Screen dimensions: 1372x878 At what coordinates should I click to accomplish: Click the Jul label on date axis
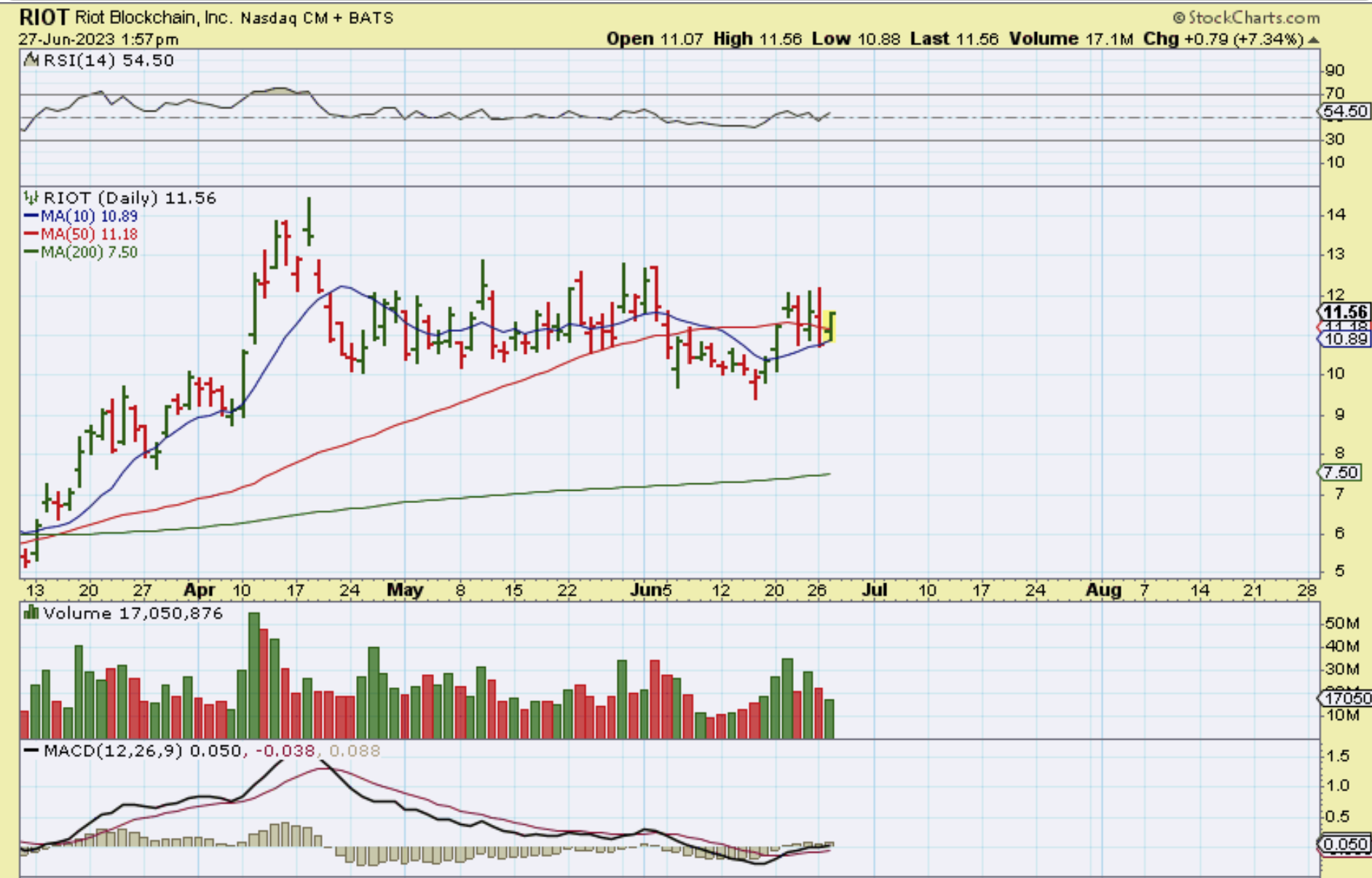(874, 590)
